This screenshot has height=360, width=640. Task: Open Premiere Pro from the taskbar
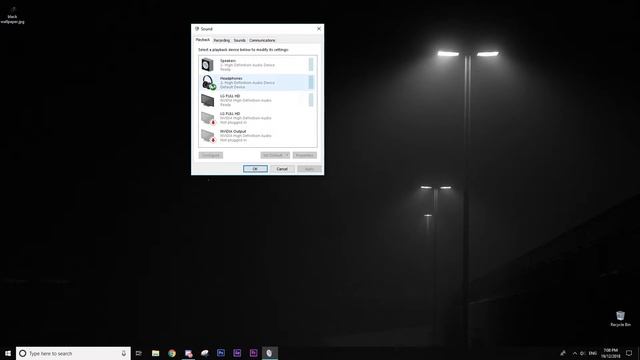click(x=253, y=353)
